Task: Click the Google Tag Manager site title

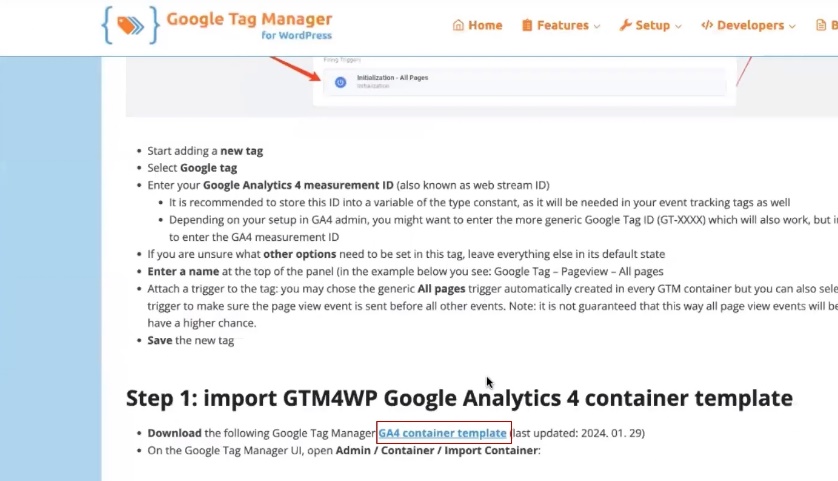Action: pos(249,19)
